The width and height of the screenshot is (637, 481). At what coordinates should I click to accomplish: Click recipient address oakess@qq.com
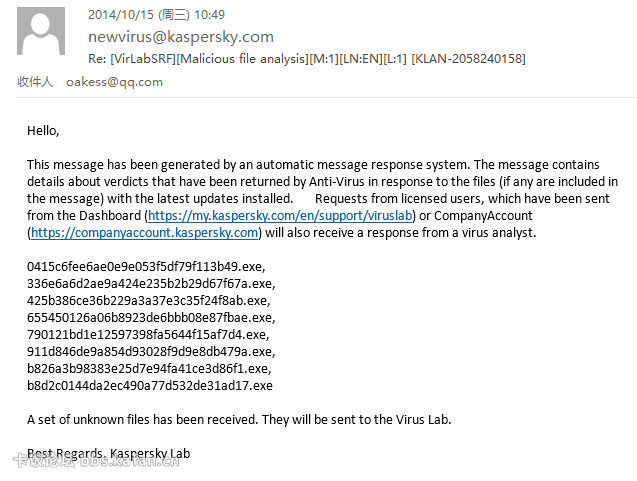point(115,82)
